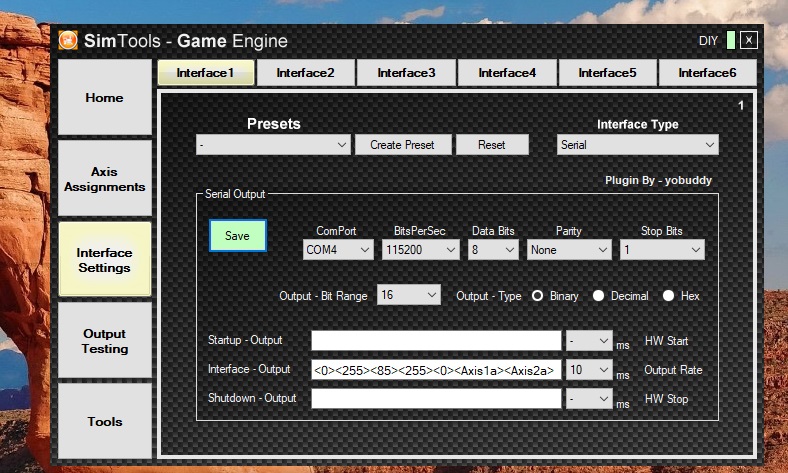
Task: Click the 'BitsPerSec' label
Action: 420,231
